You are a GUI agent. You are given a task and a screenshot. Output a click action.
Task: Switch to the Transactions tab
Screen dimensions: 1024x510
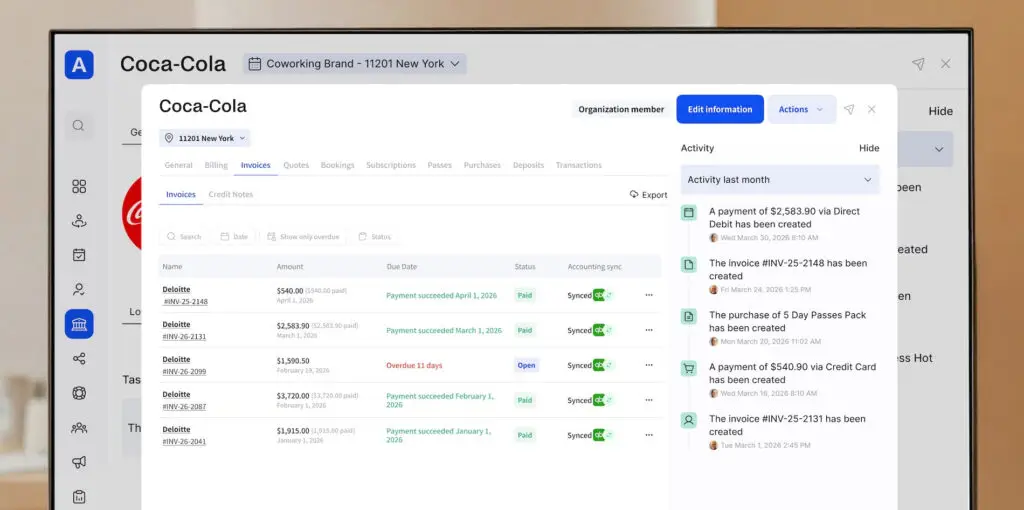579,165
